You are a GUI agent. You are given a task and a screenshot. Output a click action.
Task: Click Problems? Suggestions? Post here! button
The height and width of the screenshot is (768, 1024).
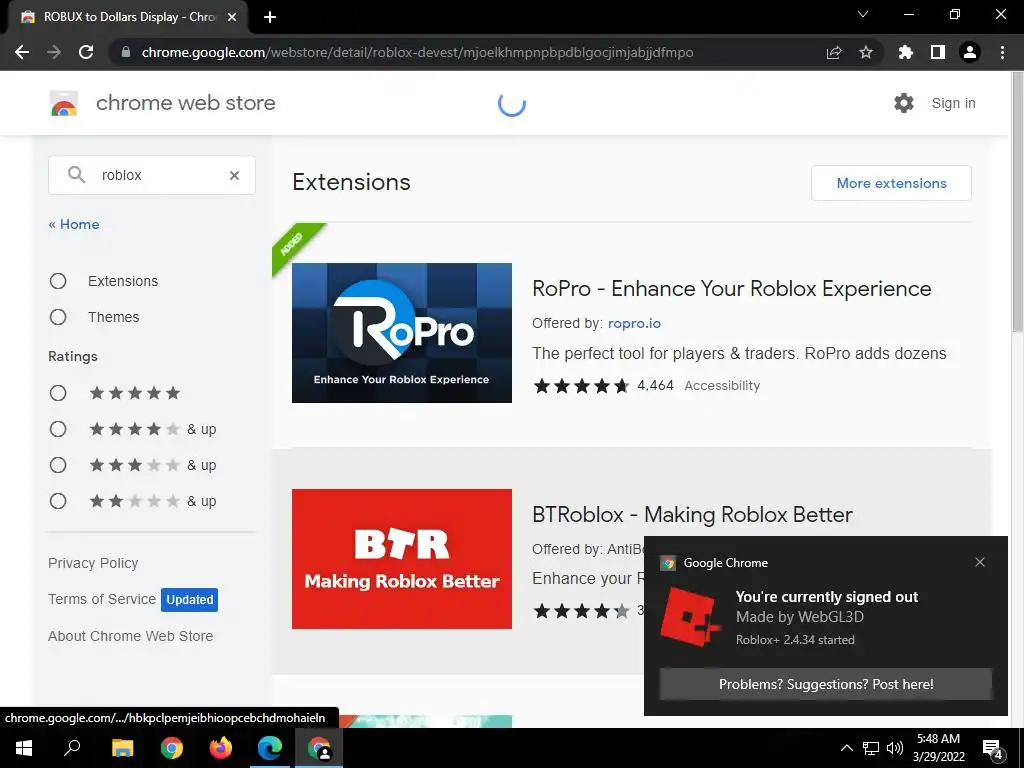[825, 684]
